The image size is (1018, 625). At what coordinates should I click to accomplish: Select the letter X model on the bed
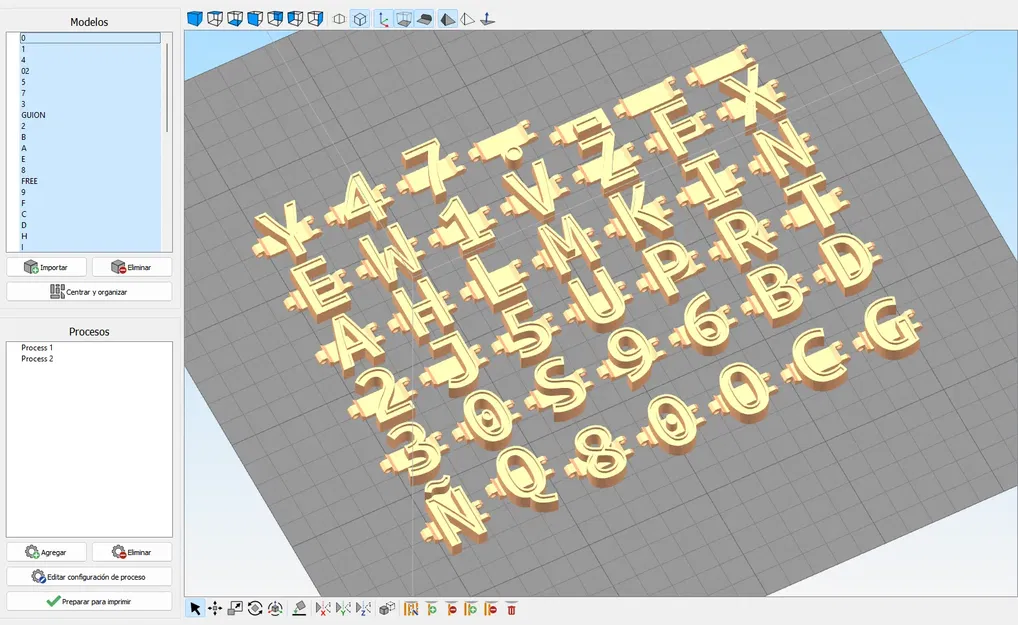click(753, 97)
